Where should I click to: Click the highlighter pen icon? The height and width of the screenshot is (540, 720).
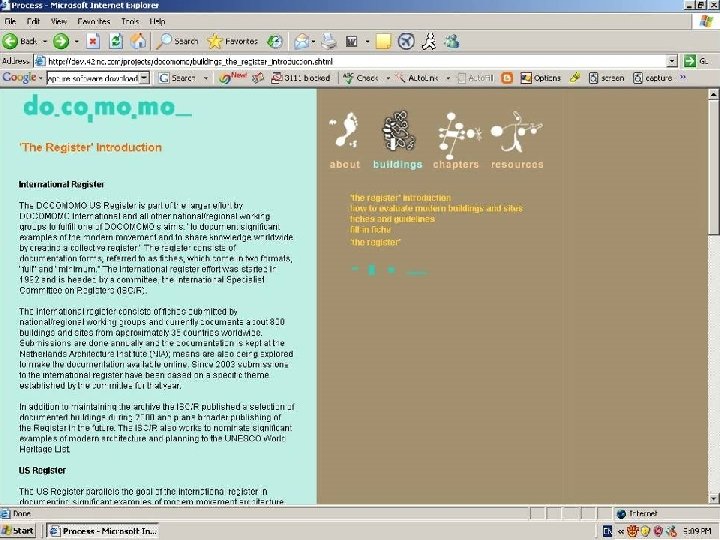[x=574, y=78]
